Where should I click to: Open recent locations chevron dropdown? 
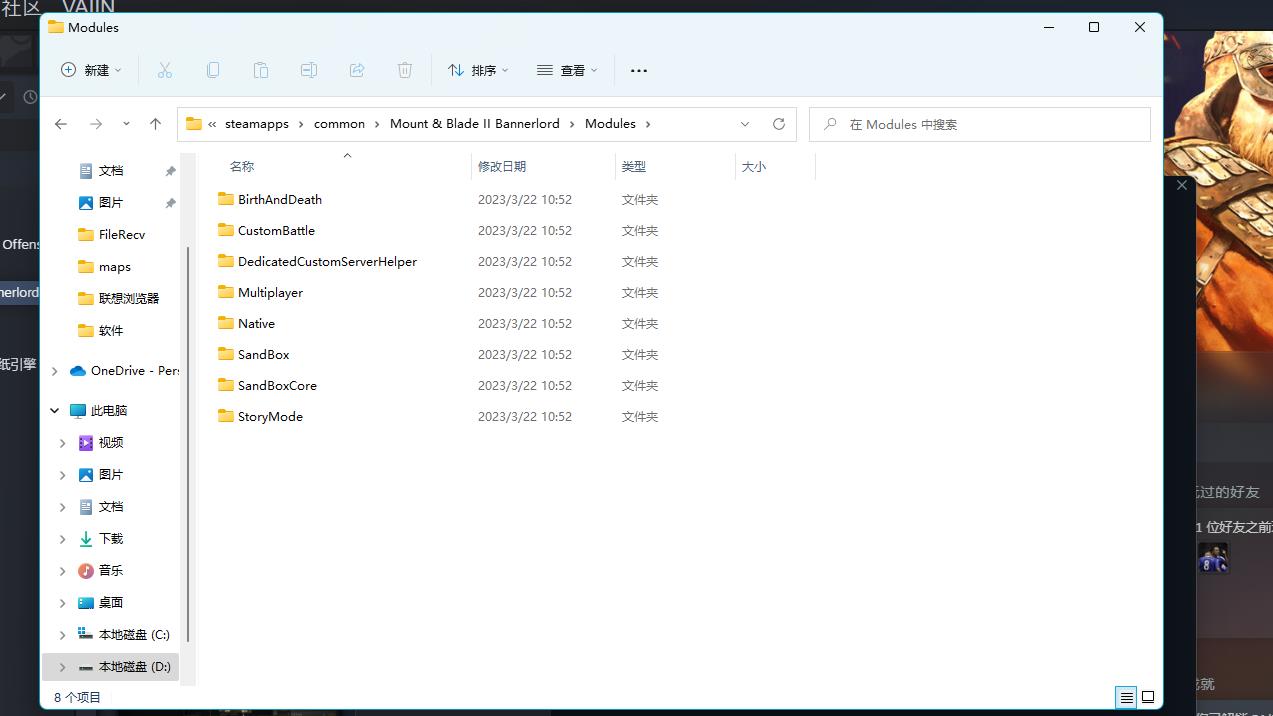[x=126, y=124]
